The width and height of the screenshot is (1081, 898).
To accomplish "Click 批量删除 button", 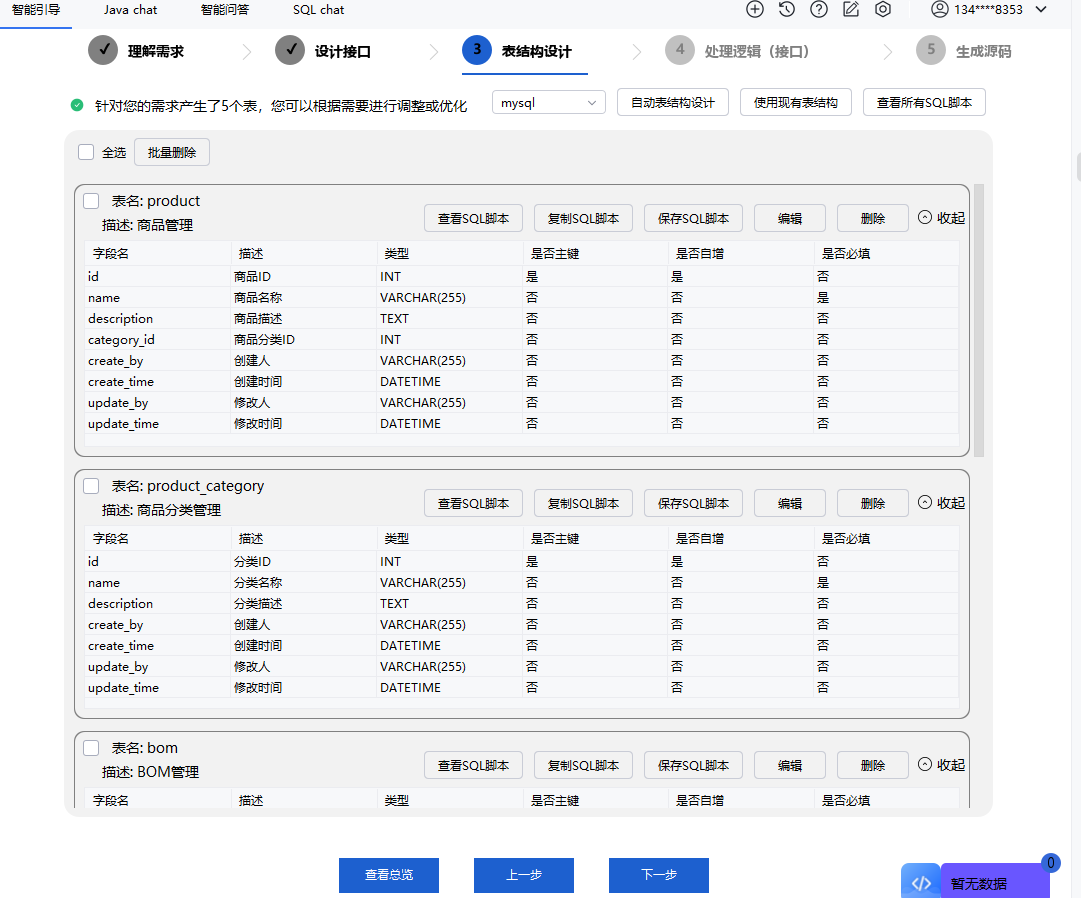I will coord(172,152).
